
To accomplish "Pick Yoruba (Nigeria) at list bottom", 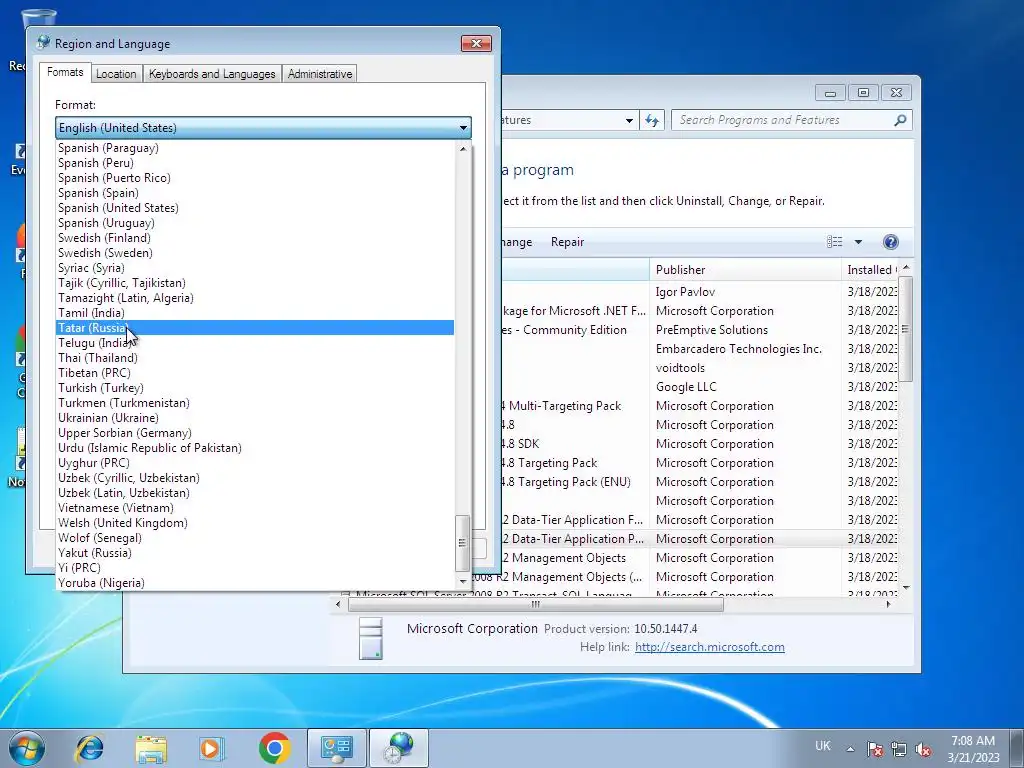I will point(255,583).
